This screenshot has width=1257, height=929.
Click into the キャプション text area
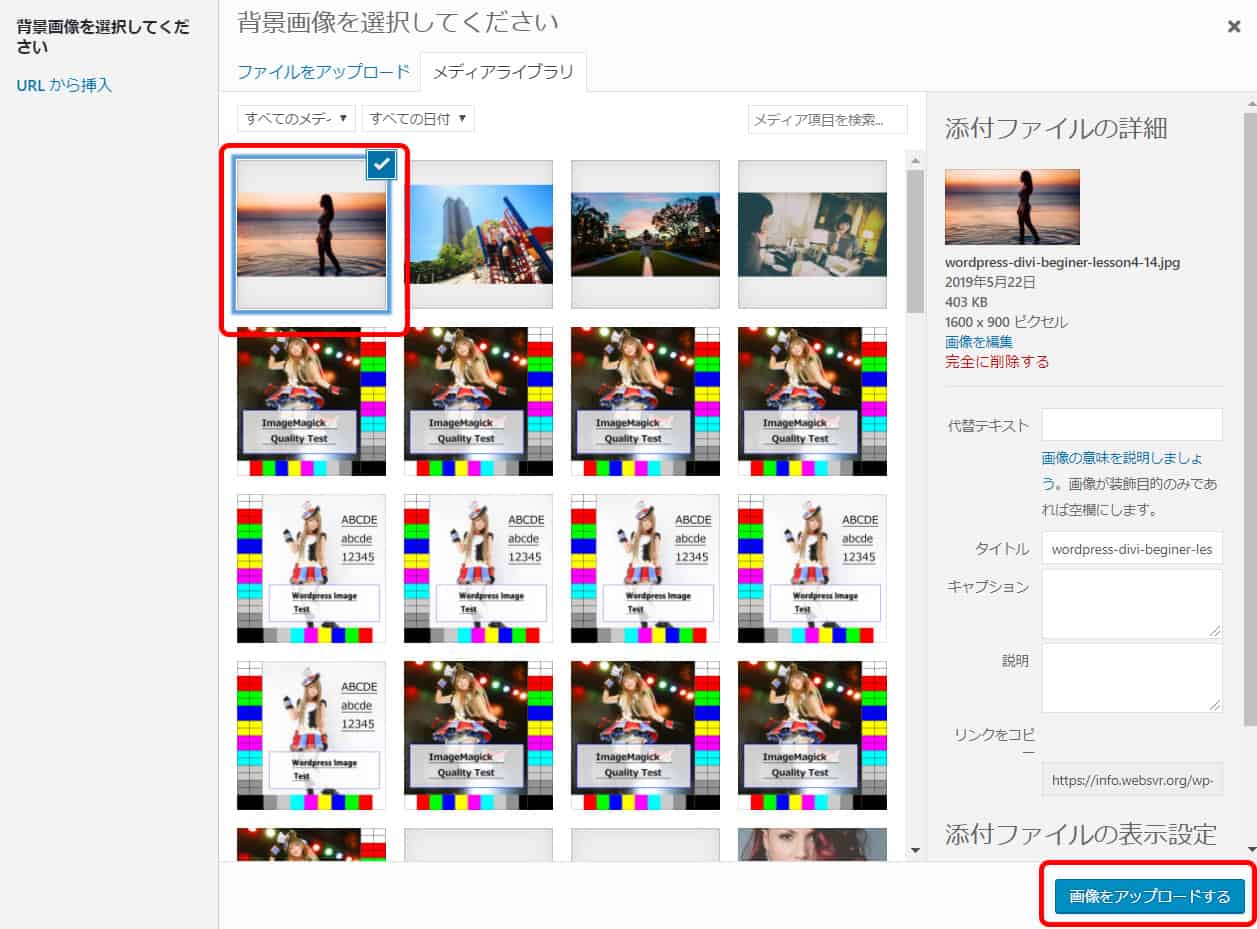point(1132,604)
